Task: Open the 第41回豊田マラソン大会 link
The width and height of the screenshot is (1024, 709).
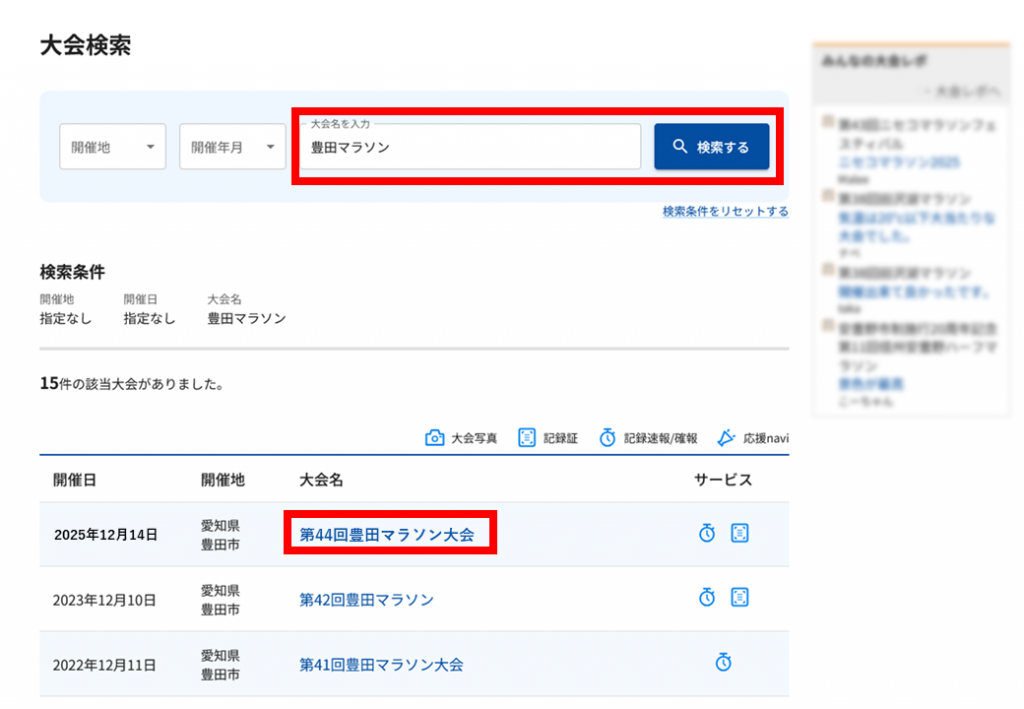Action: [x=381, y=664]
